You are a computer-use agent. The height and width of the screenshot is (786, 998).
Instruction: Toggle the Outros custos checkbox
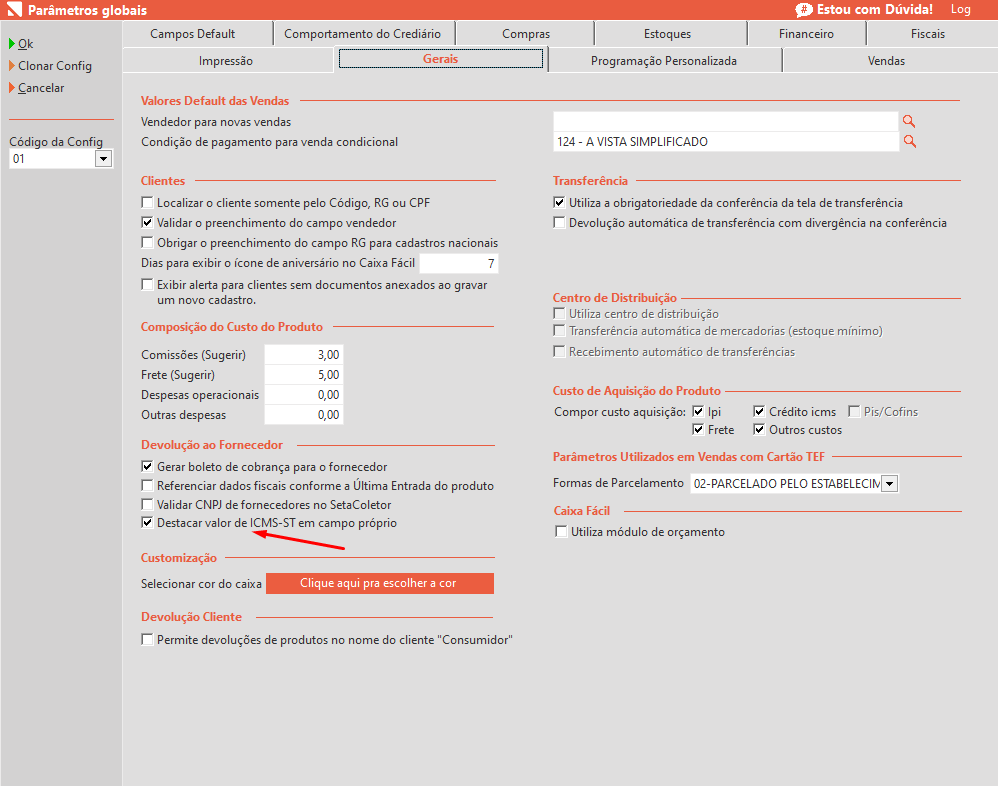tap(759, 430)
